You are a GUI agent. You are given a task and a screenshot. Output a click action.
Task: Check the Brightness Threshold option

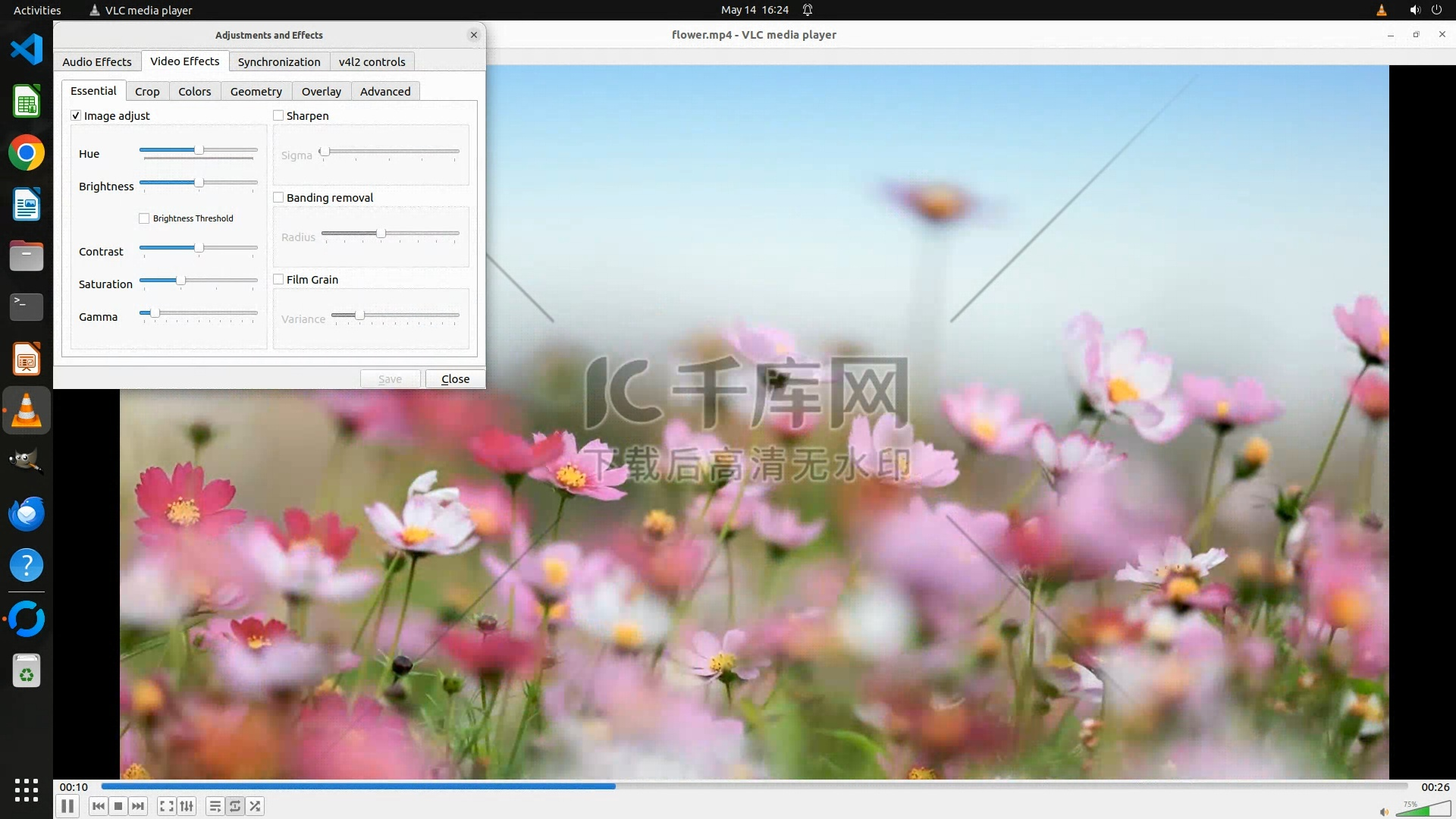coord(144,218)
